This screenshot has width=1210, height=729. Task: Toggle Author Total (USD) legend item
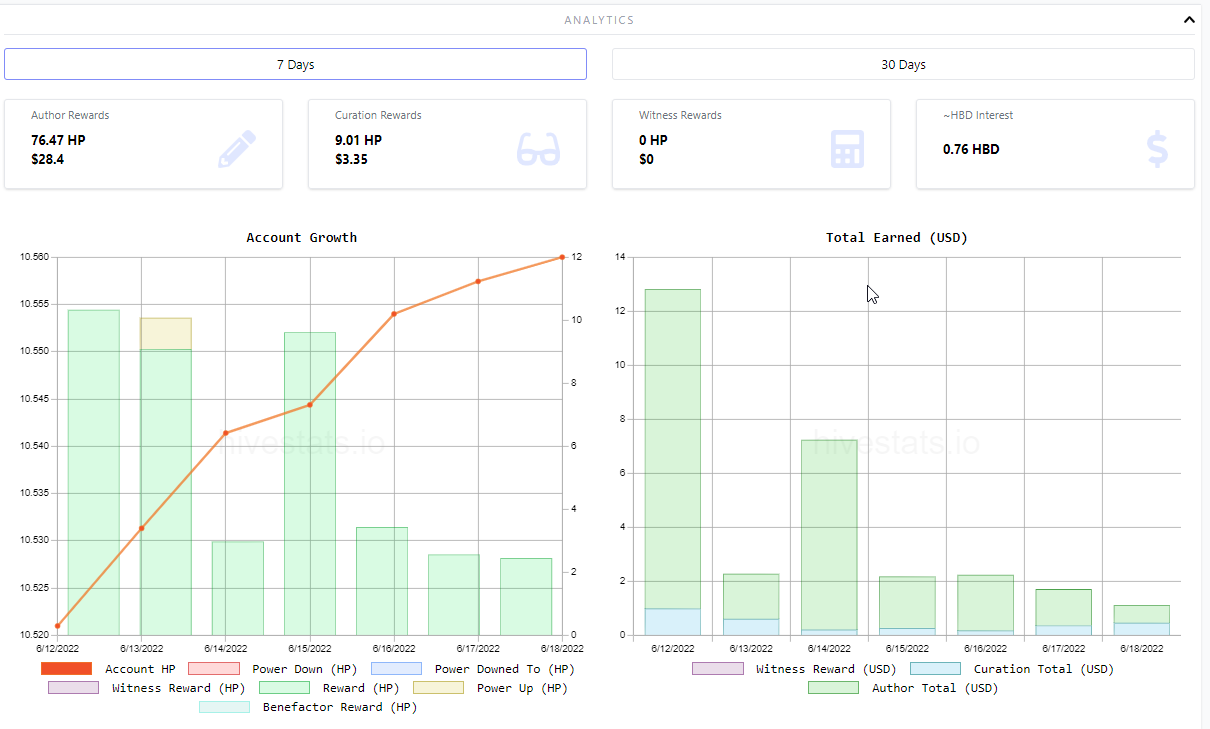(x=903, y=688)
